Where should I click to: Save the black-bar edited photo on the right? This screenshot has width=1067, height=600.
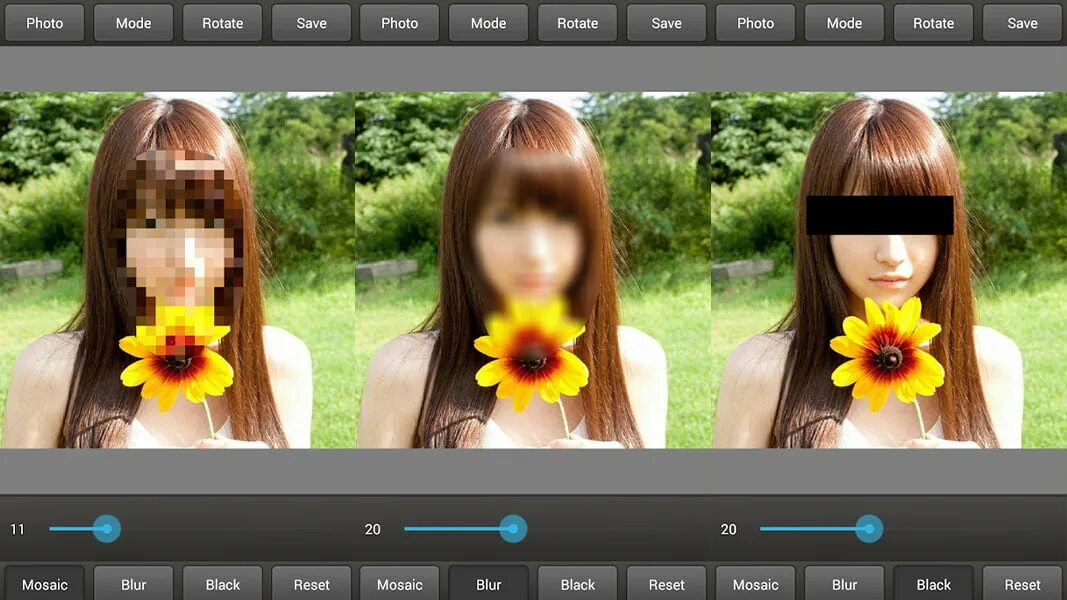tap(1022, 23)
